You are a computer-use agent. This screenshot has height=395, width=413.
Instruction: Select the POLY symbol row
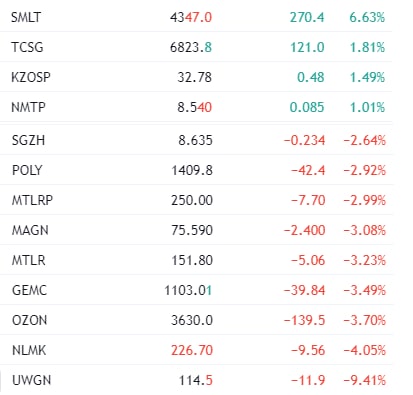tap(196, 170)
